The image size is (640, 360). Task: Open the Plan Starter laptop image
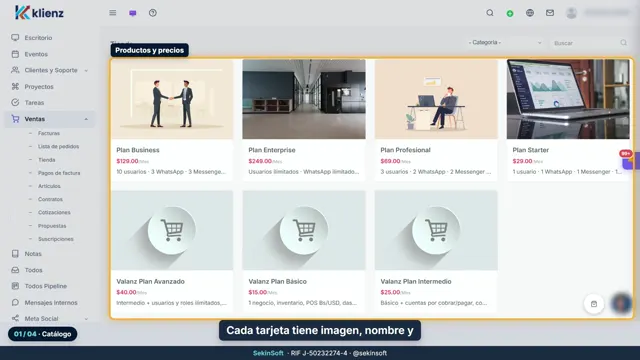point(568,99)
